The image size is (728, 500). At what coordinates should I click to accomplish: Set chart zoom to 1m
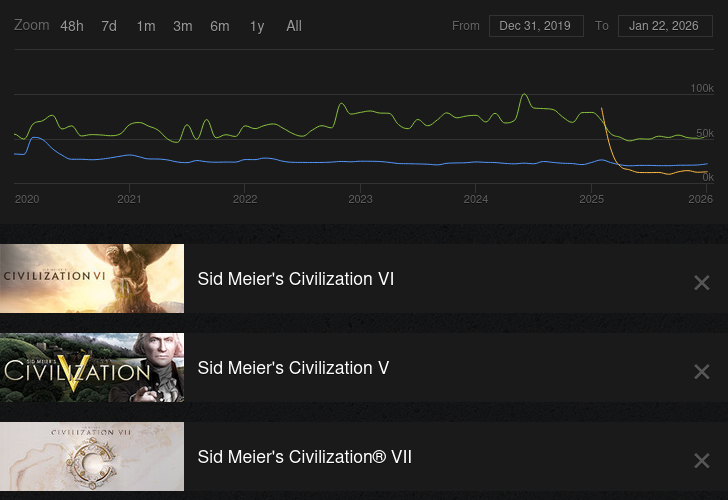point(146,26)
